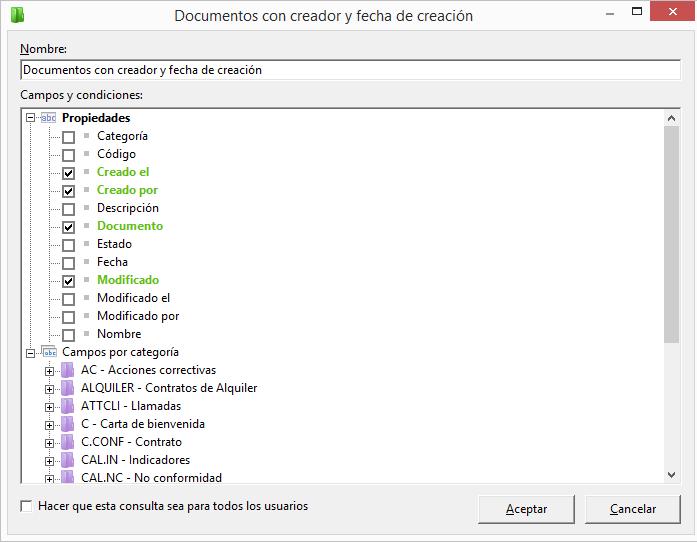Screen dimensions: 697x542
Task: Expand the C - Carta de bienvenida node
Action: click(x=49, y=426)
